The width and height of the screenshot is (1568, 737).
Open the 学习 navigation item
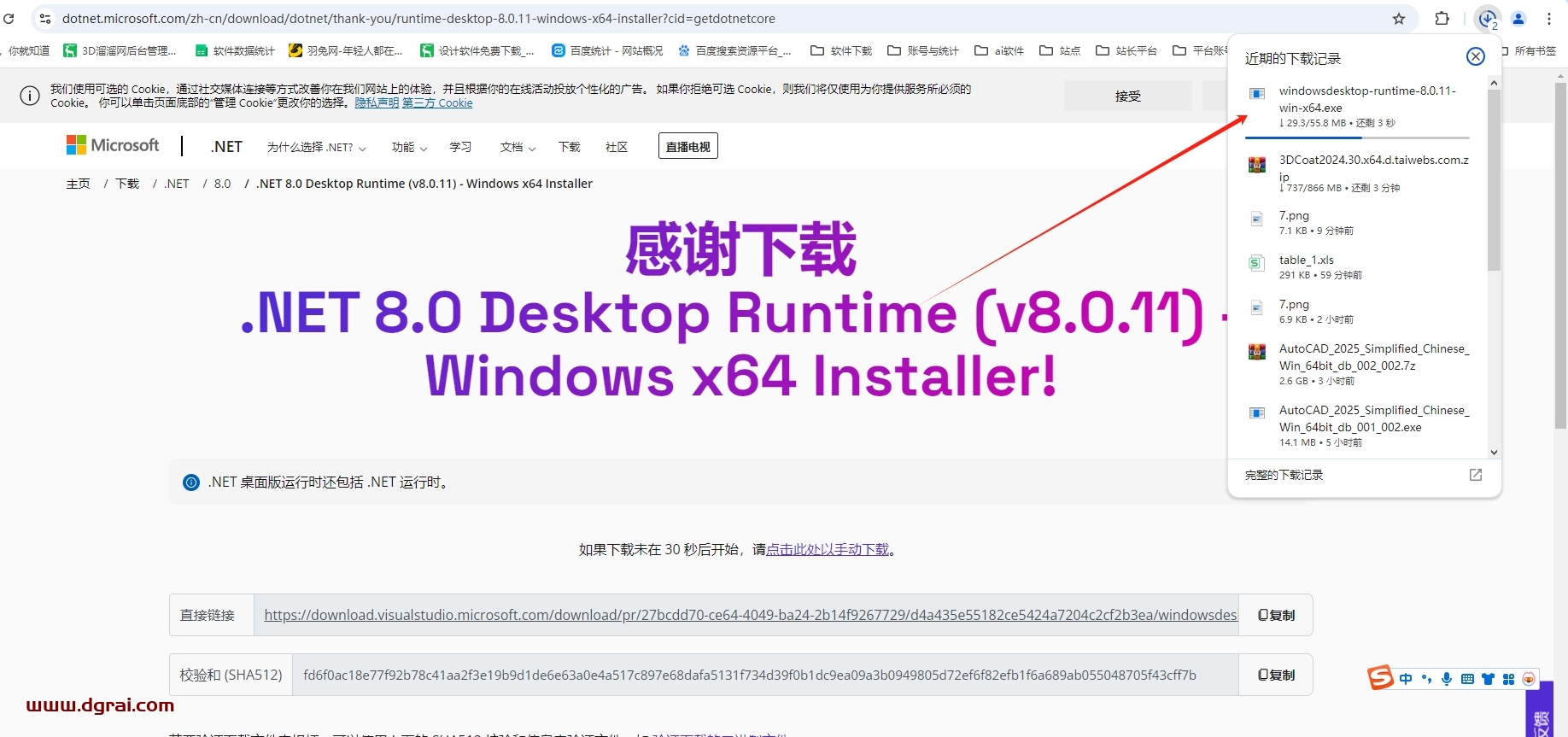pos(460,147)
